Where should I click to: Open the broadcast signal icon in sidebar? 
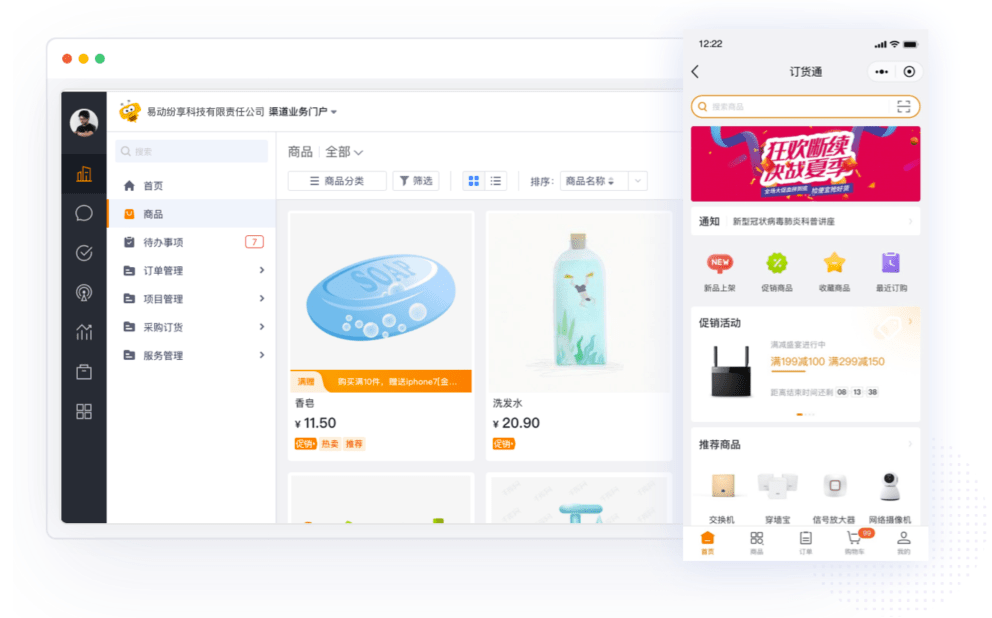coord(84,293)
